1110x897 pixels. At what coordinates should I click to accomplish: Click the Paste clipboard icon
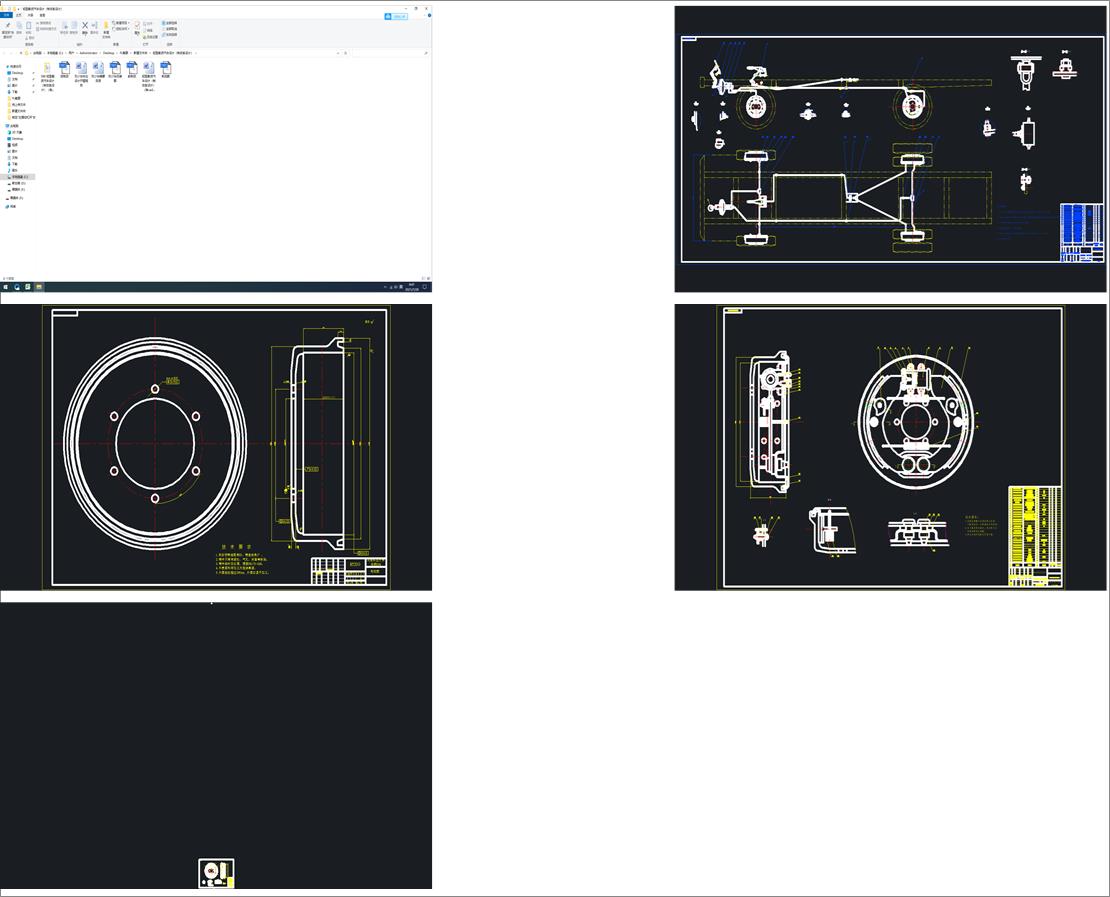tap(28, 26)
